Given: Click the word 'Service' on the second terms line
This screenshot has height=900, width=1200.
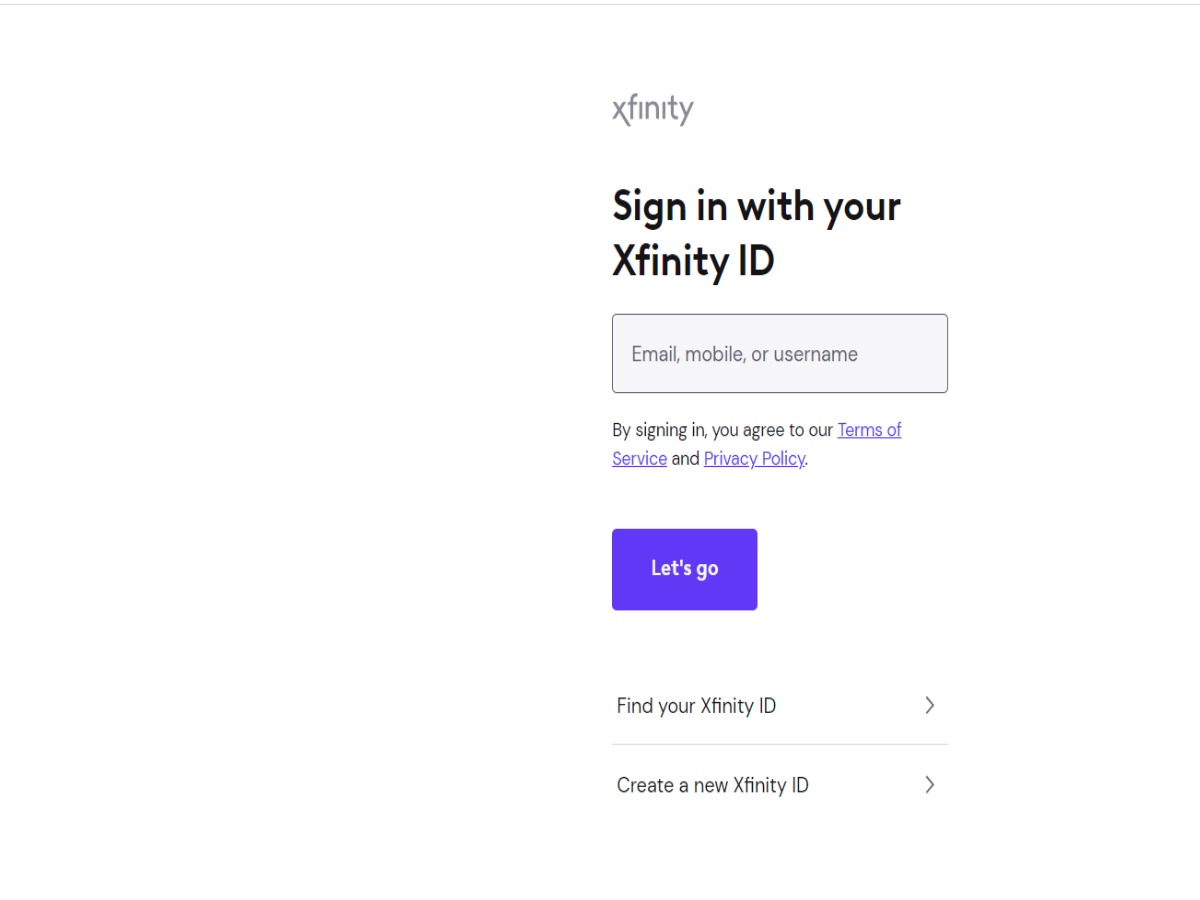Looking at the screenshot, I should pos(639,459).
